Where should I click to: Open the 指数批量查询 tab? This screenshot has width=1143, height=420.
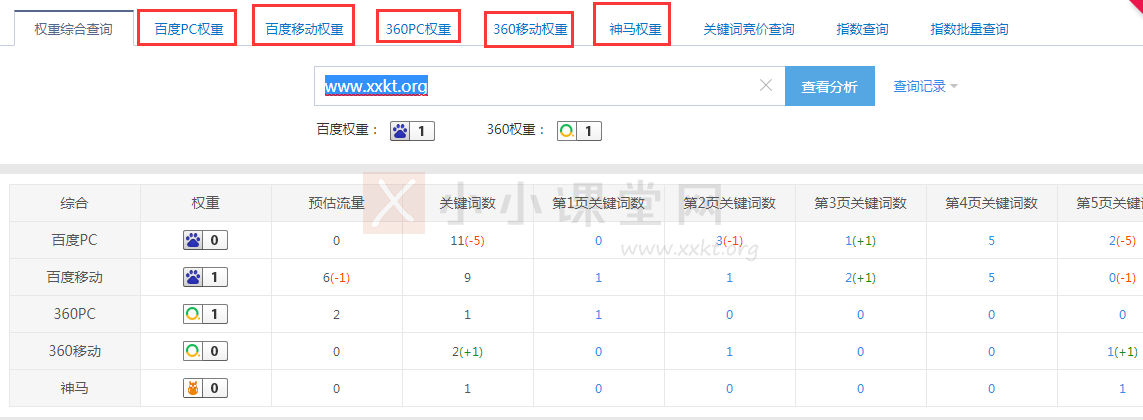click(x=969, y=30)
